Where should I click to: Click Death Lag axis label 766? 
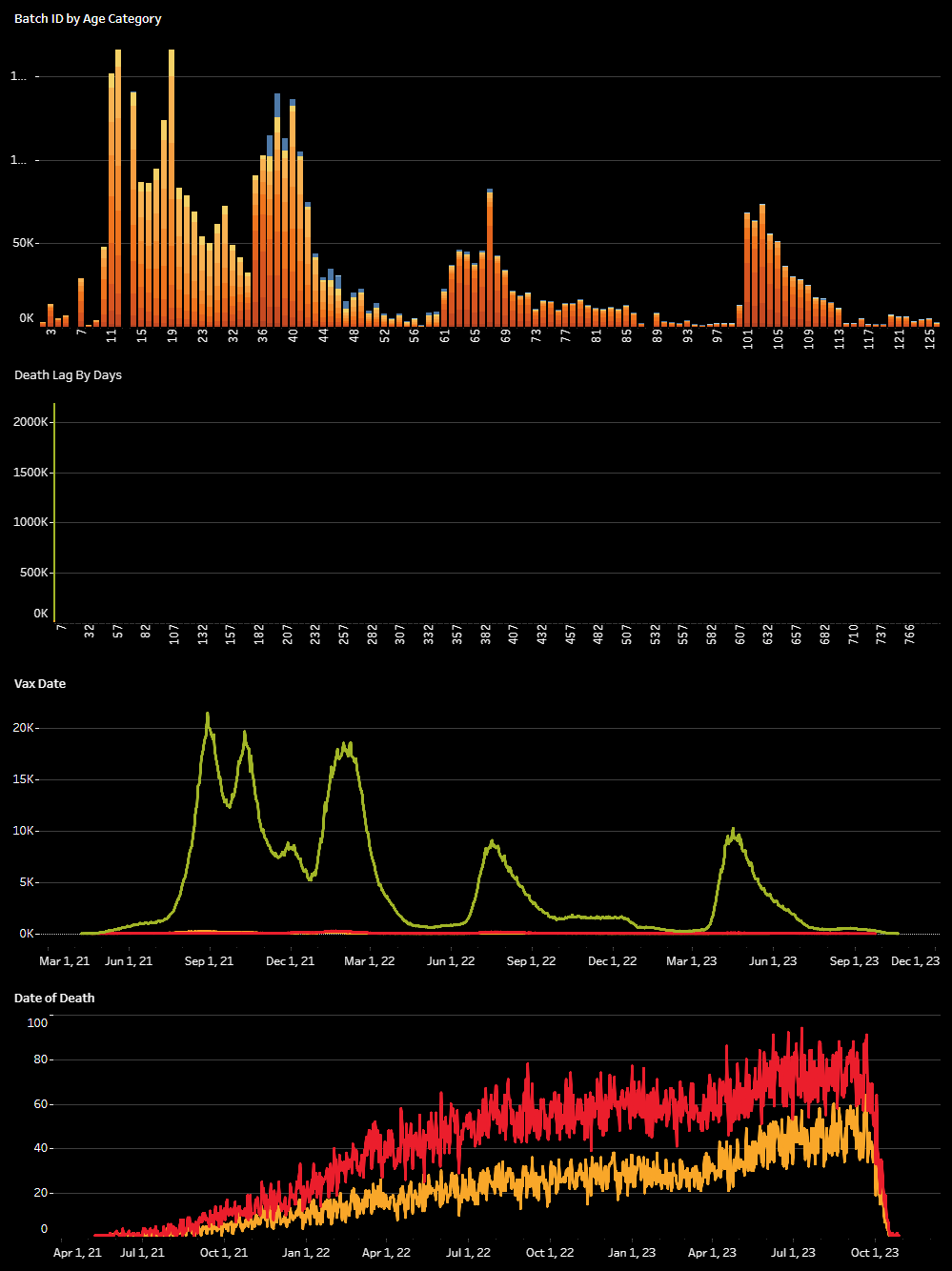(x=910, y=635)
